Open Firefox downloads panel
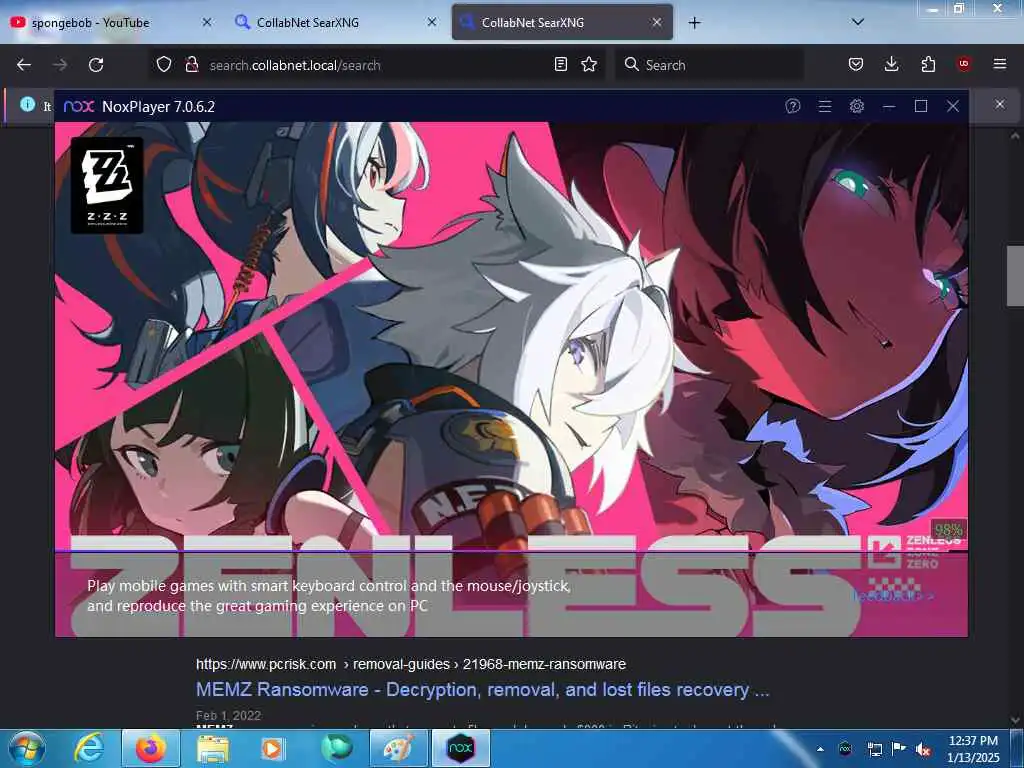This screenshot has height=768, width=1024. [891, 64]
